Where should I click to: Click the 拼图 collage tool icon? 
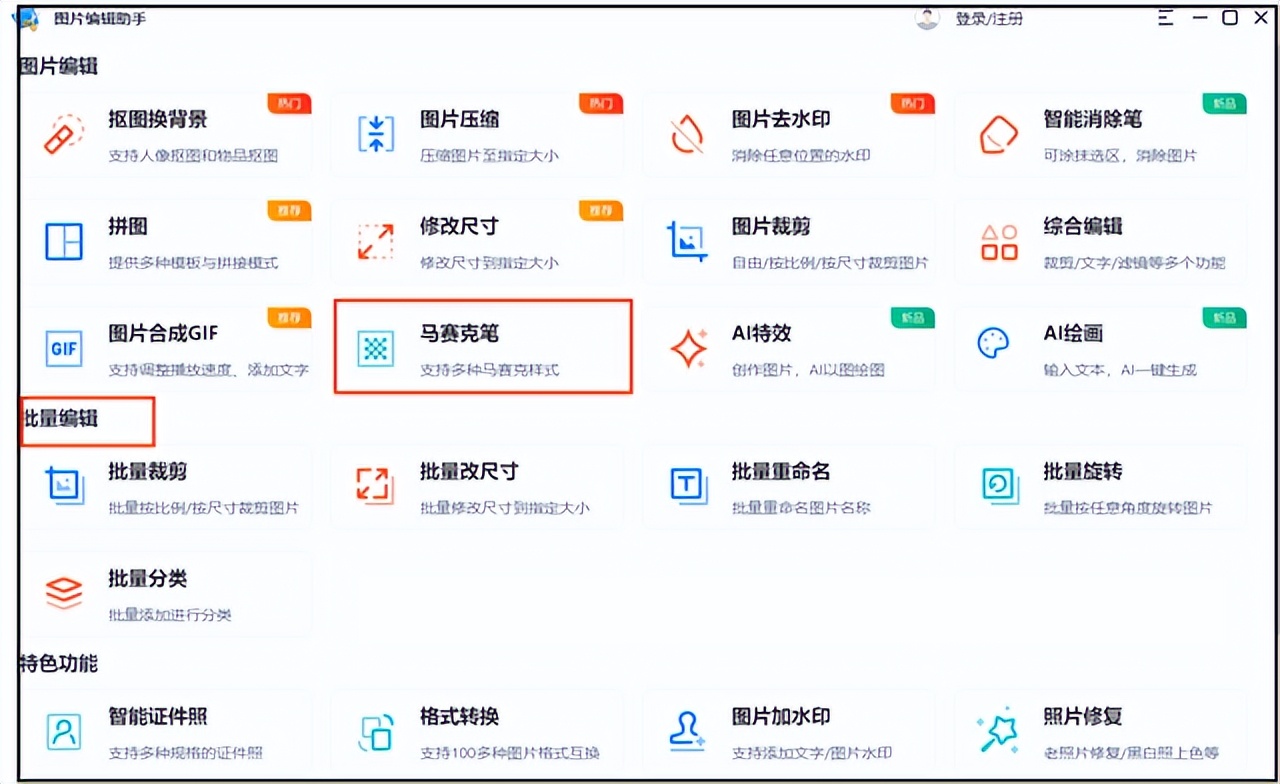coord(62,241)
